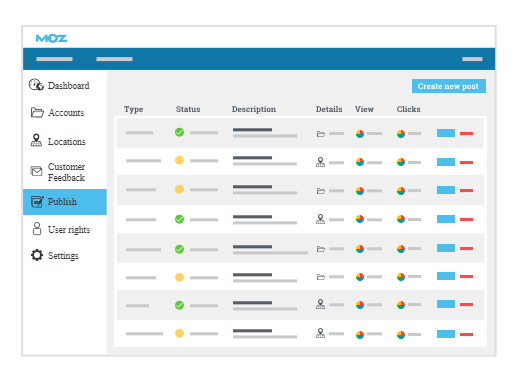Select the Publish menu item
Viewport: 517px width, 384px height.
pos(65,202)
